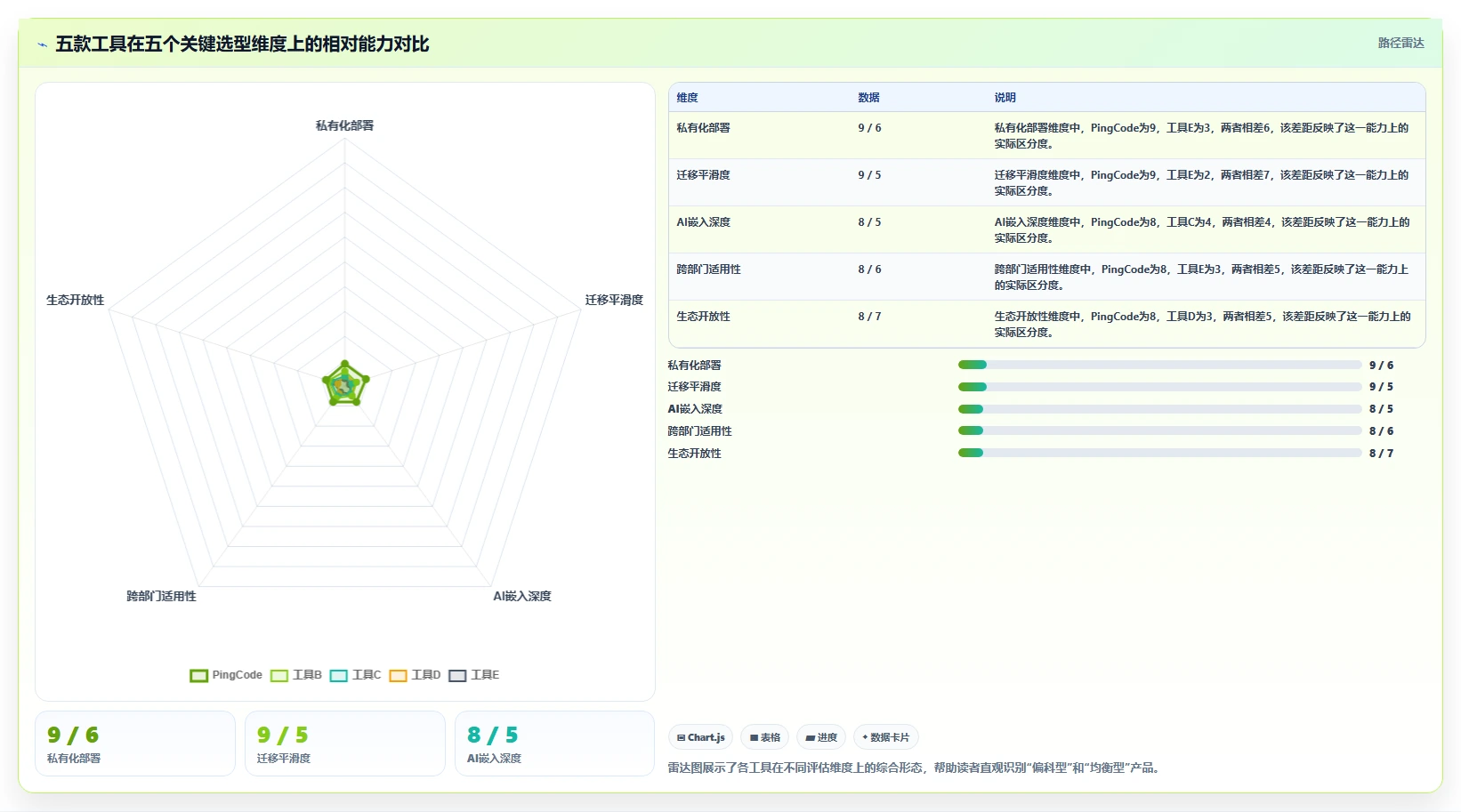Toggle the 工具E legend entry
This screenshot has width=1461, height=812.
coord(474,675)
